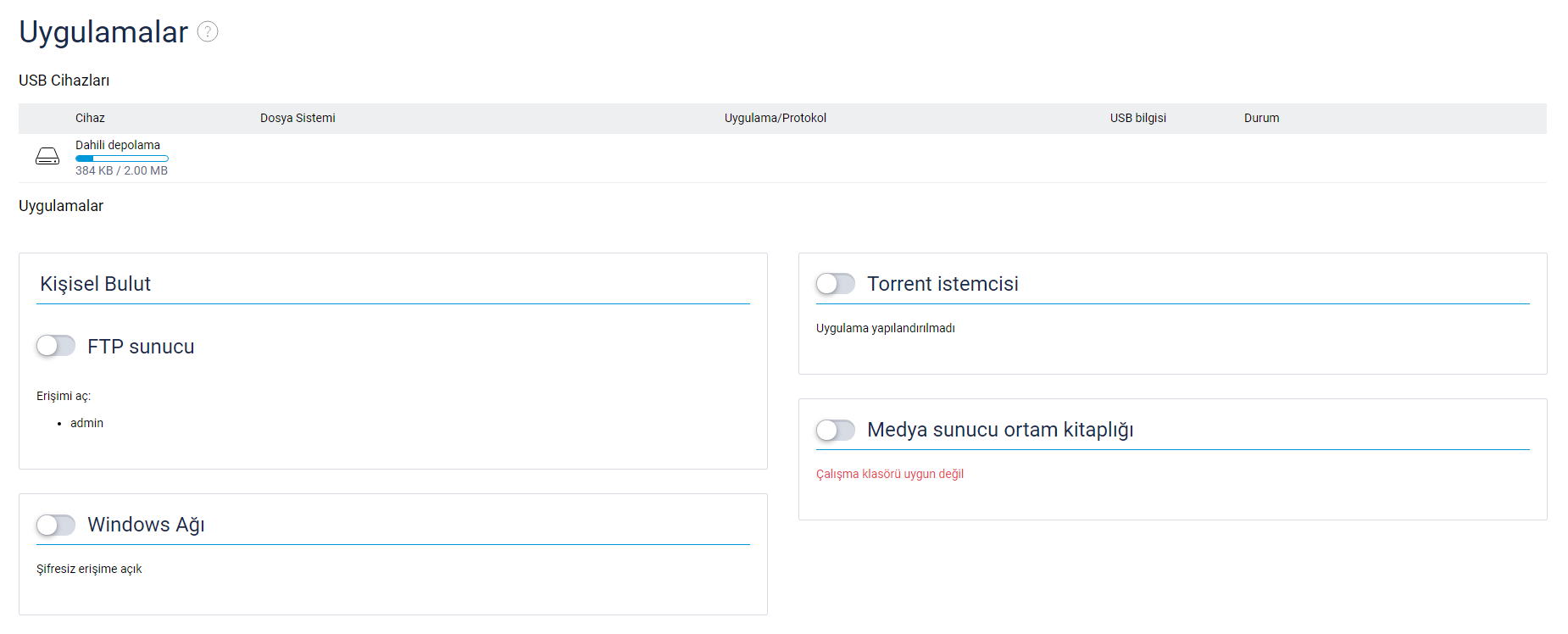Click the Dahili depolama device name

point(118,145)
